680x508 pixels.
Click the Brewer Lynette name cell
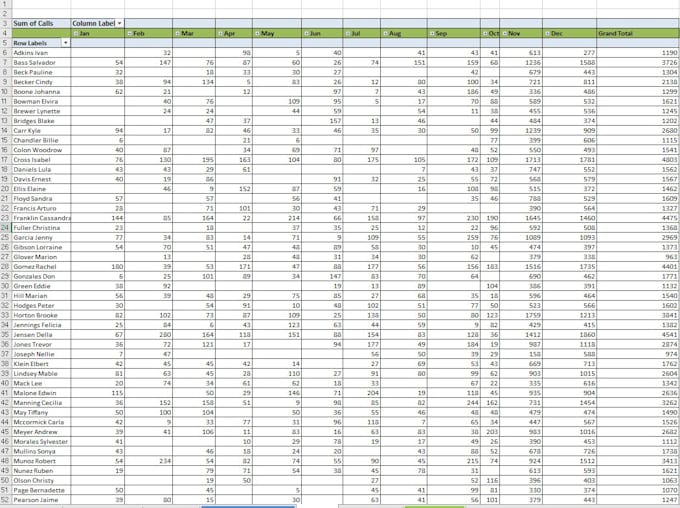[41, 111]
